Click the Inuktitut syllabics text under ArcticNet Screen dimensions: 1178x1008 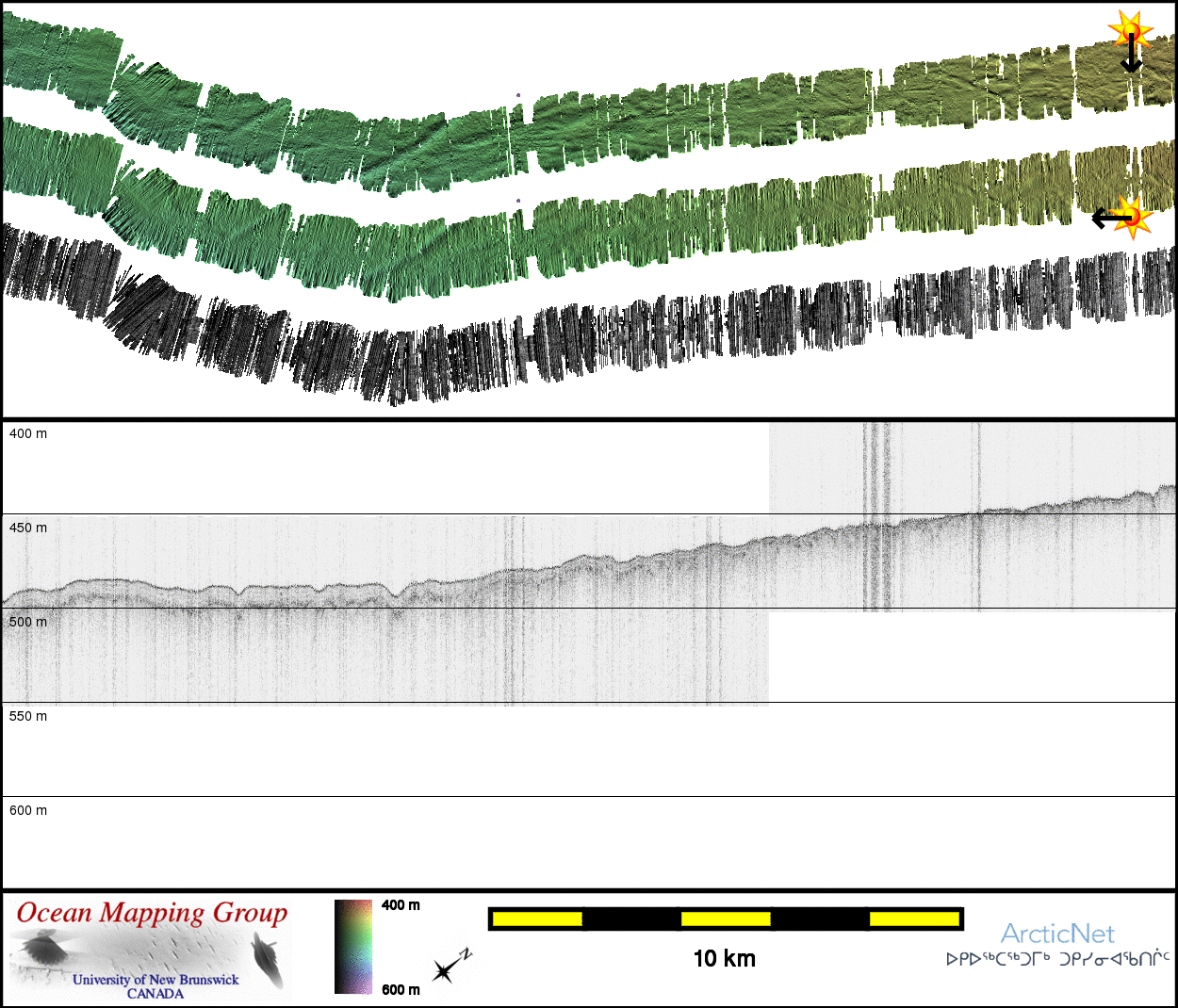(x=1057, y=959)
